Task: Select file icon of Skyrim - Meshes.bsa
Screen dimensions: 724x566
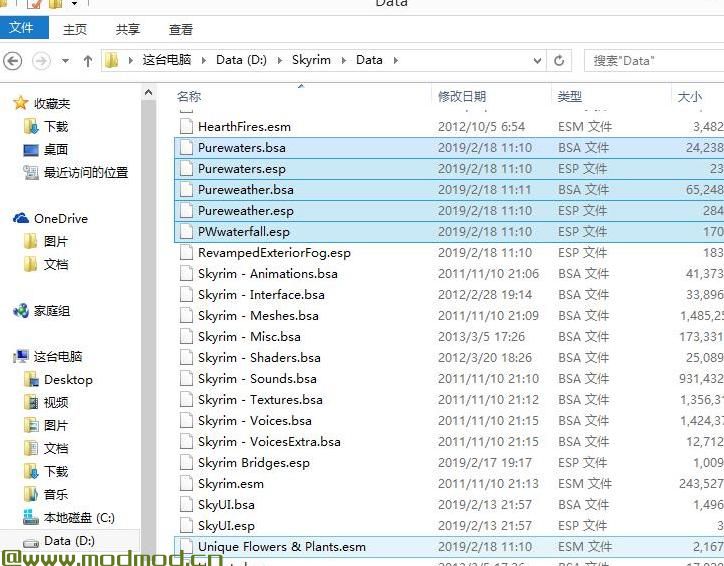Action: [186, 316]
